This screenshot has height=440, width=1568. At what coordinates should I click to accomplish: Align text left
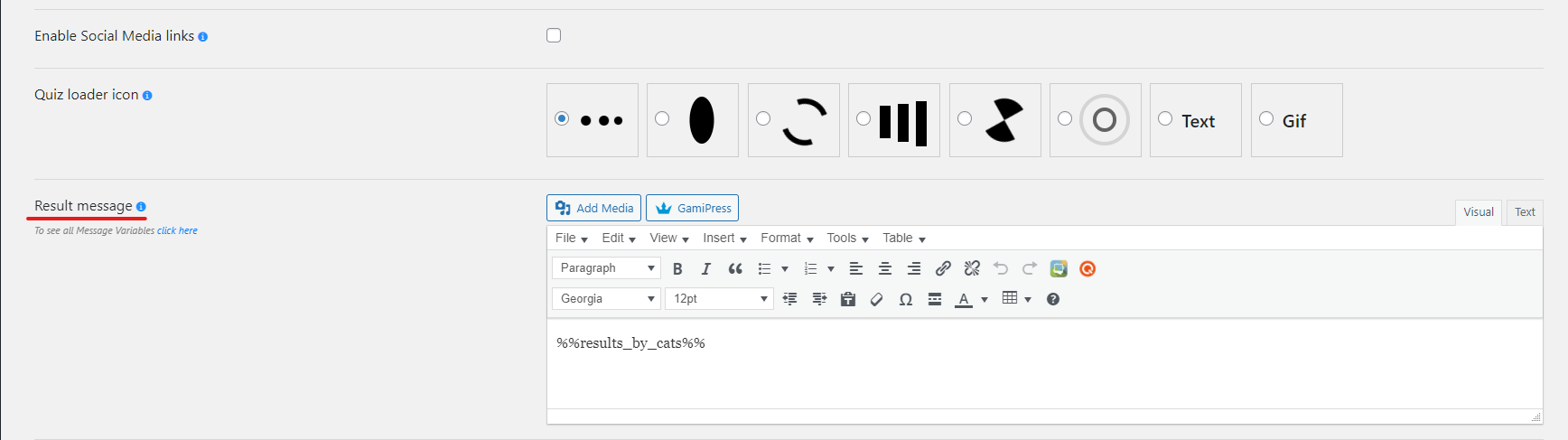856,268
